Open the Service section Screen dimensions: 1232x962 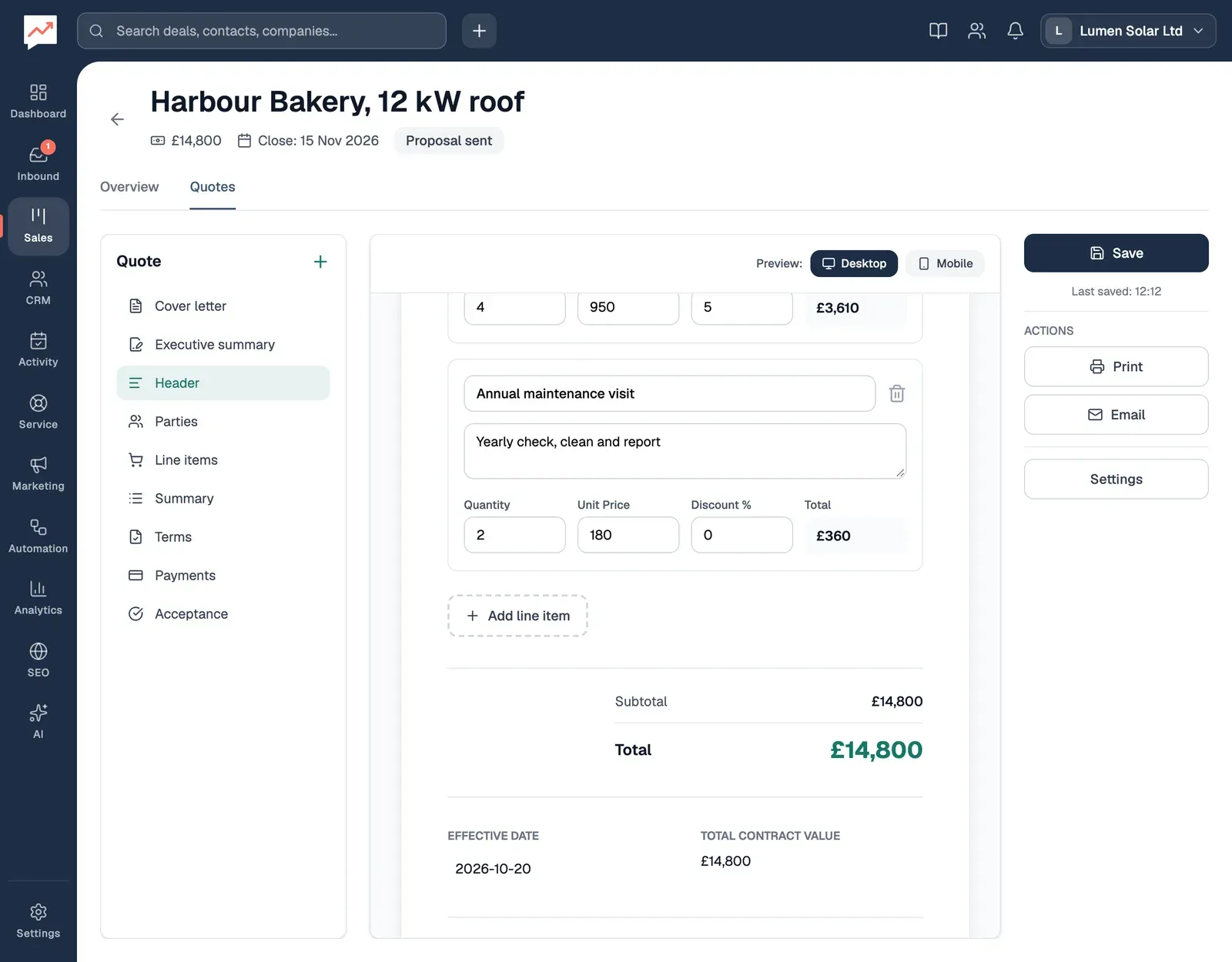[x=38, y=412]
